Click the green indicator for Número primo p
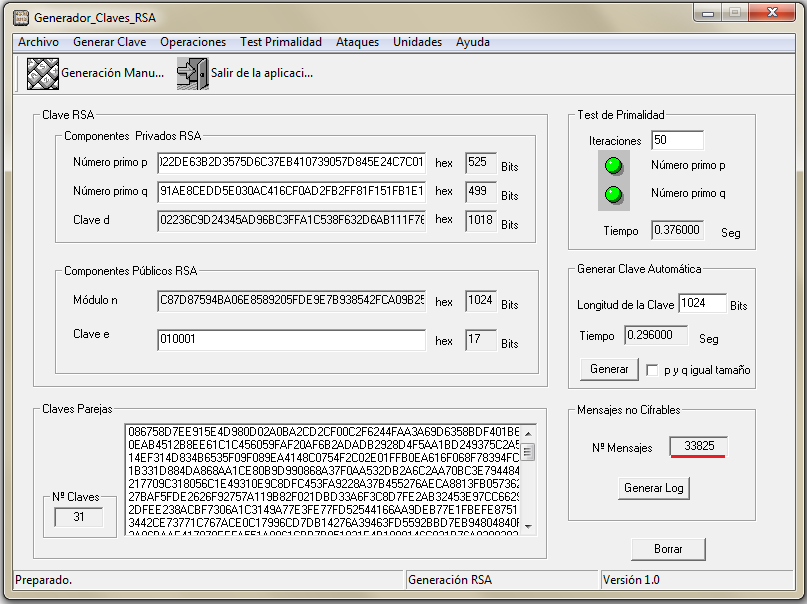Screen dimensions: 807x604 pos(613,165)
